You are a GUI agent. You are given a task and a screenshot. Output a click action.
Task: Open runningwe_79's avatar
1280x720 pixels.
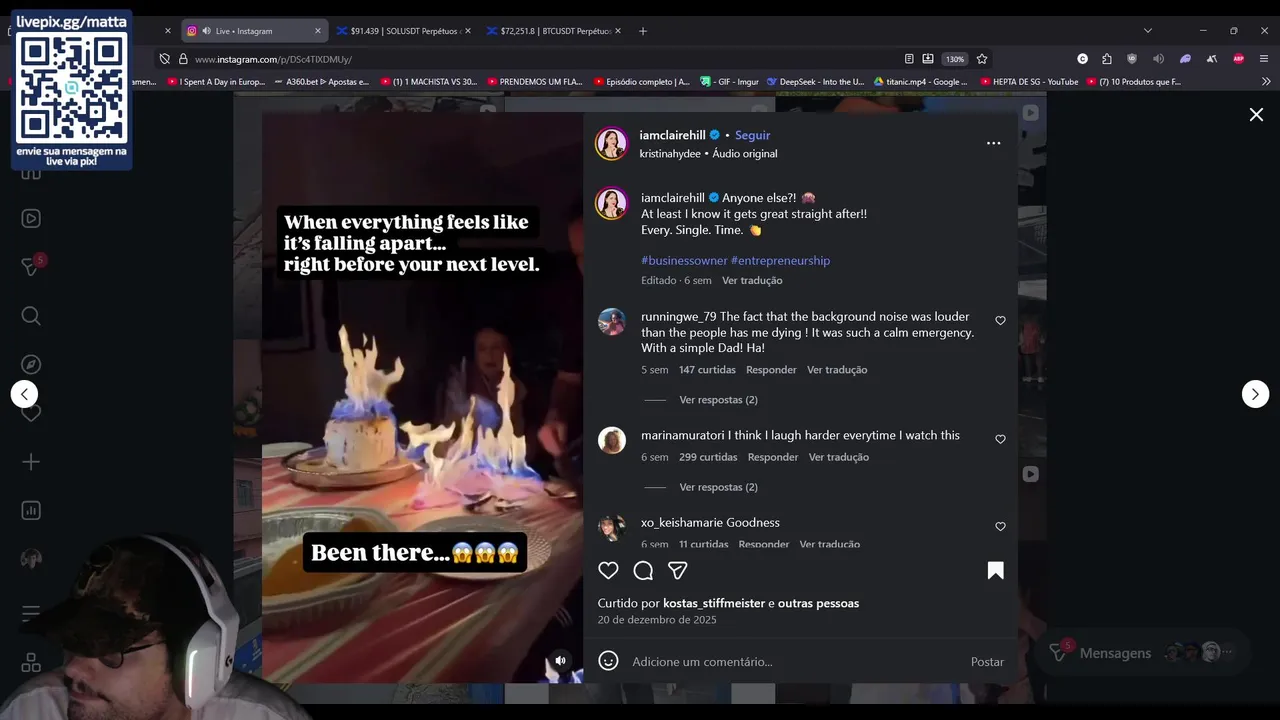611,322
